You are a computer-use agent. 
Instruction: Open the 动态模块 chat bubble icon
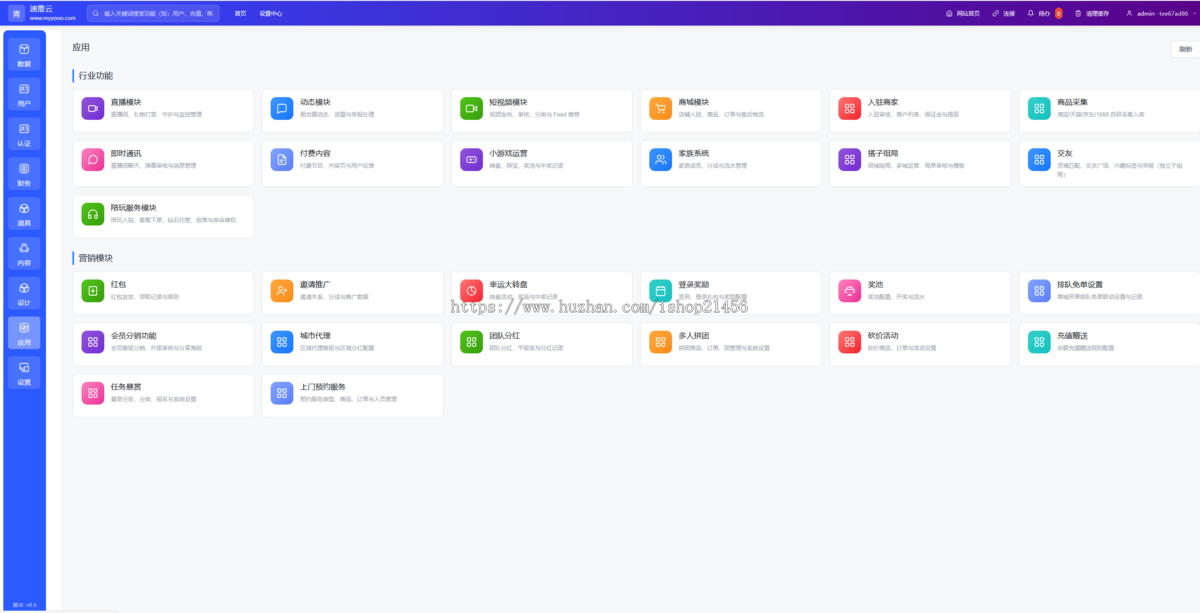(x=282, y=108)
